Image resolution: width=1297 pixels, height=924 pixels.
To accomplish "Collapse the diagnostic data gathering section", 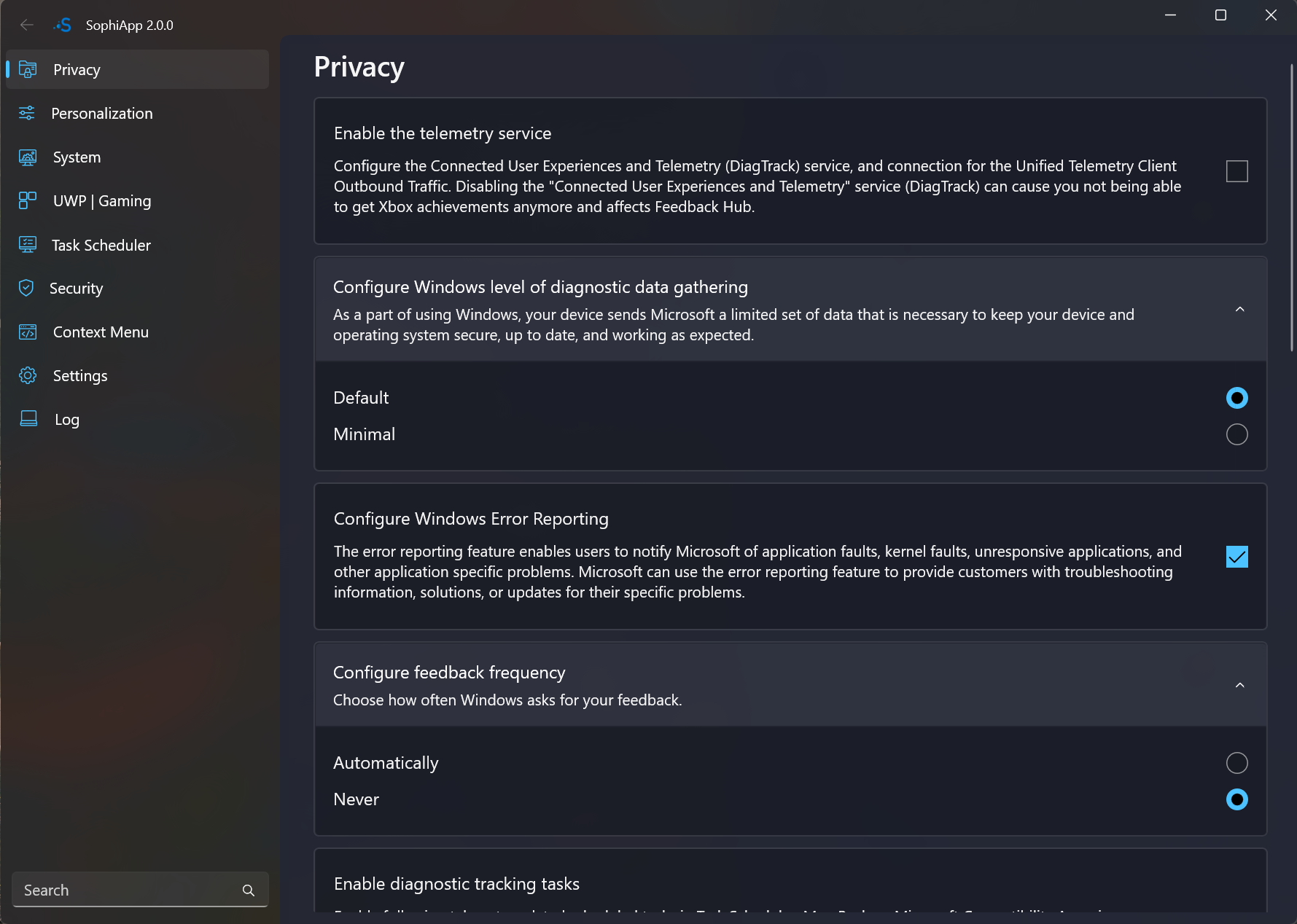I will [1239, 310].
